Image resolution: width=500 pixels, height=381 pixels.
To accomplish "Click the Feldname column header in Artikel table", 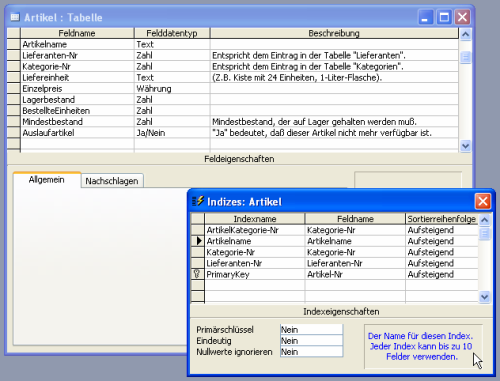I will 77,33.
